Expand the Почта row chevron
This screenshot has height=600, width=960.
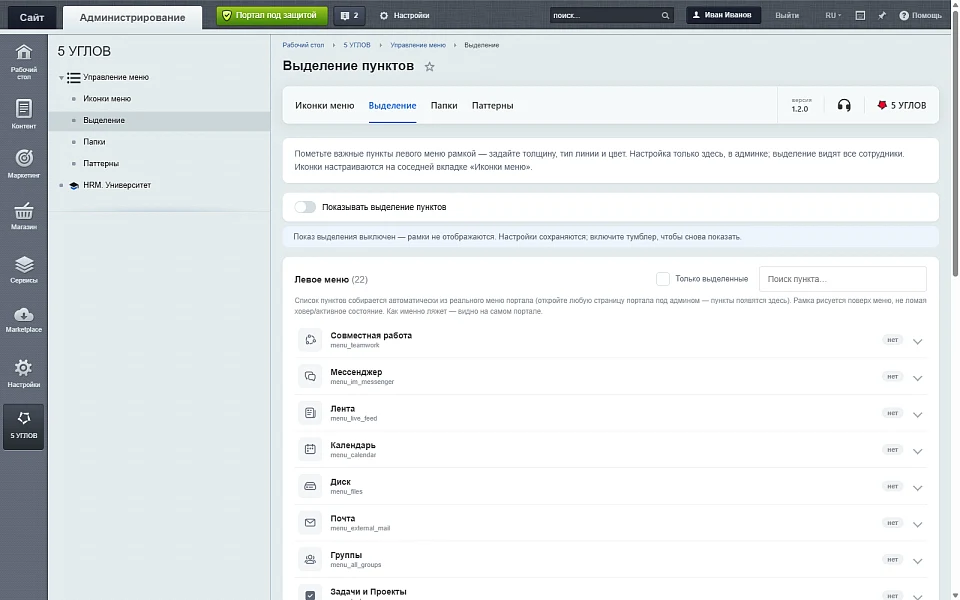tap(917, 525)
